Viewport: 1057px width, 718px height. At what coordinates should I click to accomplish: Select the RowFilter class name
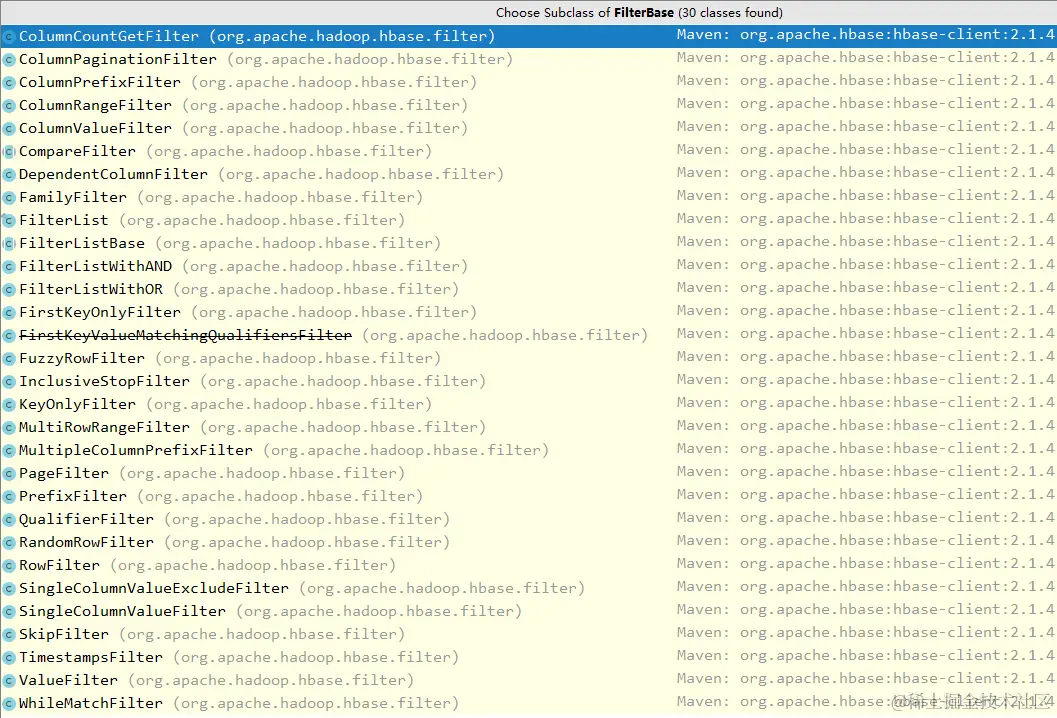pyautogui.click(x=59, y=565)
